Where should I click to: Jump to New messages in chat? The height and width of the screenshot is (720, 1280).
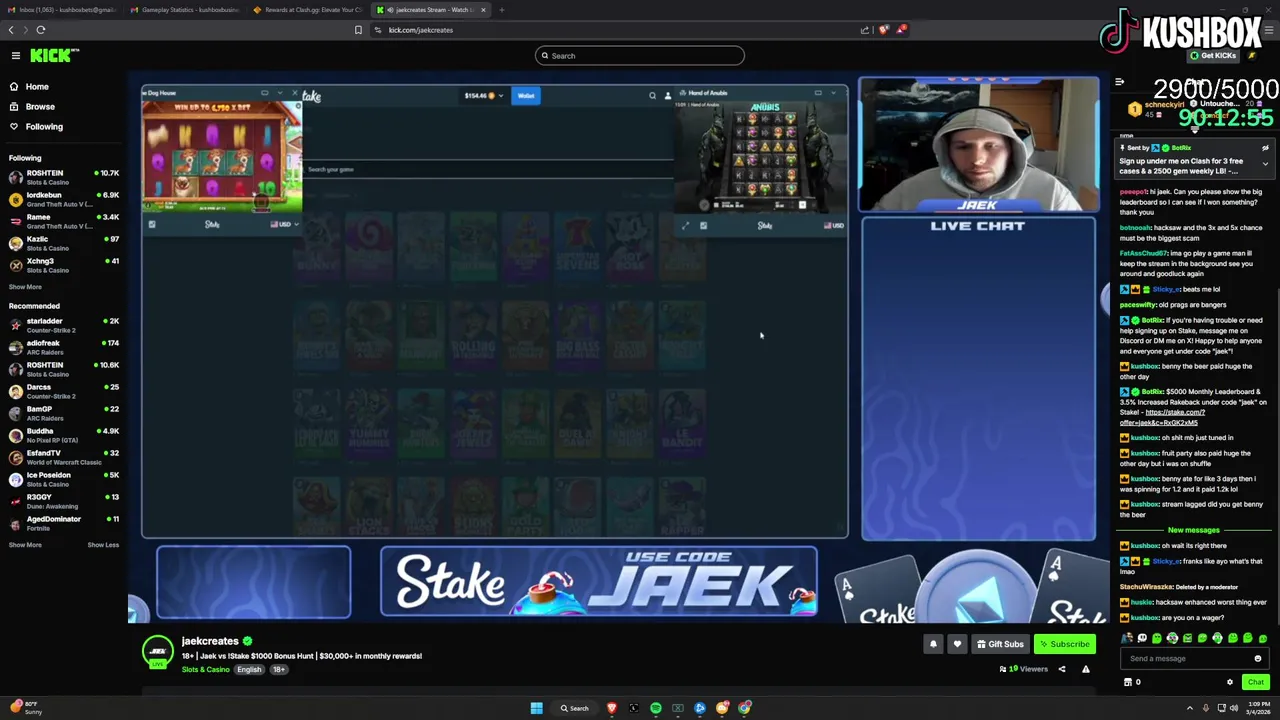pyautogui.click(x=1193, y=530)
